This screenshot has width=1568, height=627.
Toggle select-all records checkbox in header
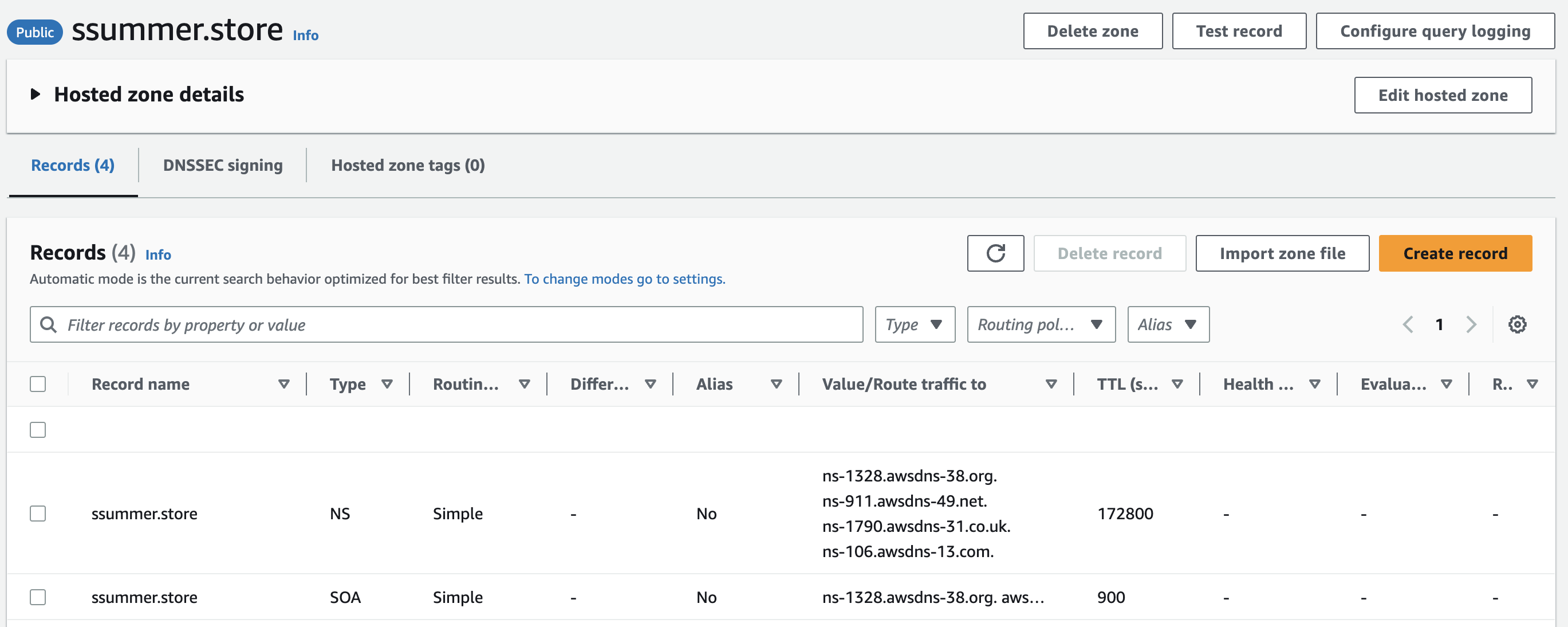38,384
